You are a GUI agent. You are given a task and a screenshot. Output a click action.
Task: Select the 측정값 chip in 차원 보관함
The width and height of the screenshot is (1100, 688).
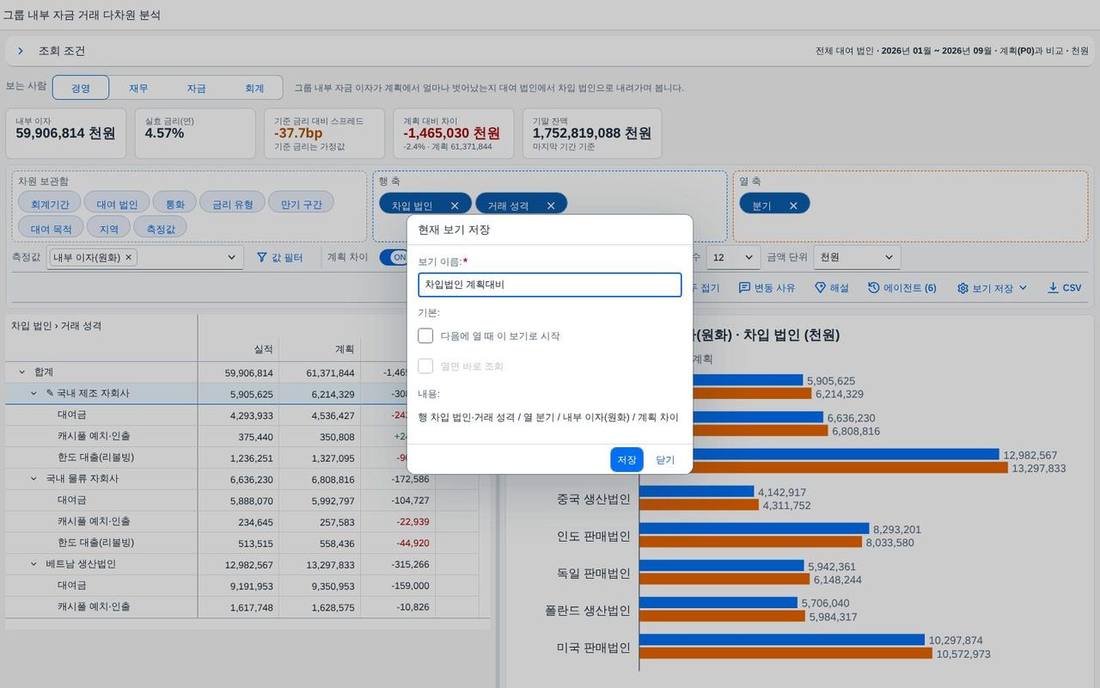click(161, 229)
